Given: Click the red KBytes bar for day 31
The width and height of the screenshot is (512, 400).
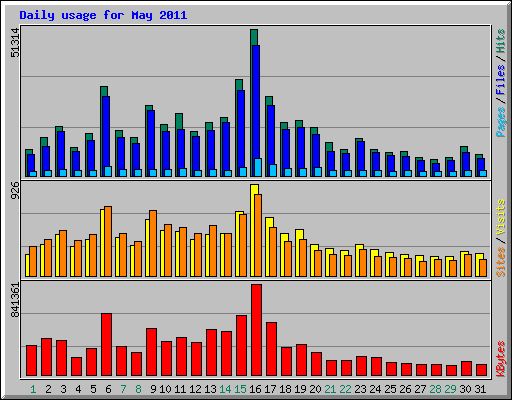Looking at the screenshot, I should coord(482,370).
